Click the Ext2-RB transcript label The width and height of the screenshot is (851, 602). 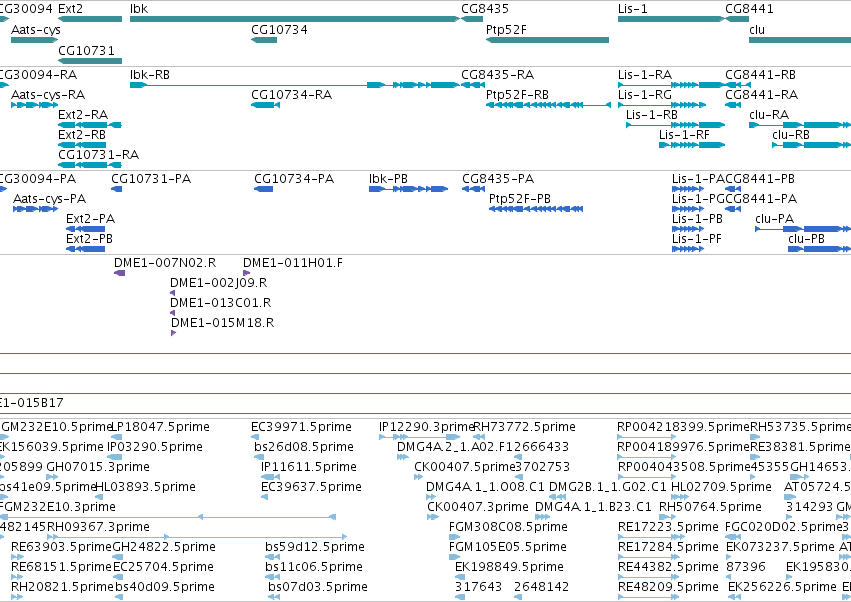coord(82,135)
